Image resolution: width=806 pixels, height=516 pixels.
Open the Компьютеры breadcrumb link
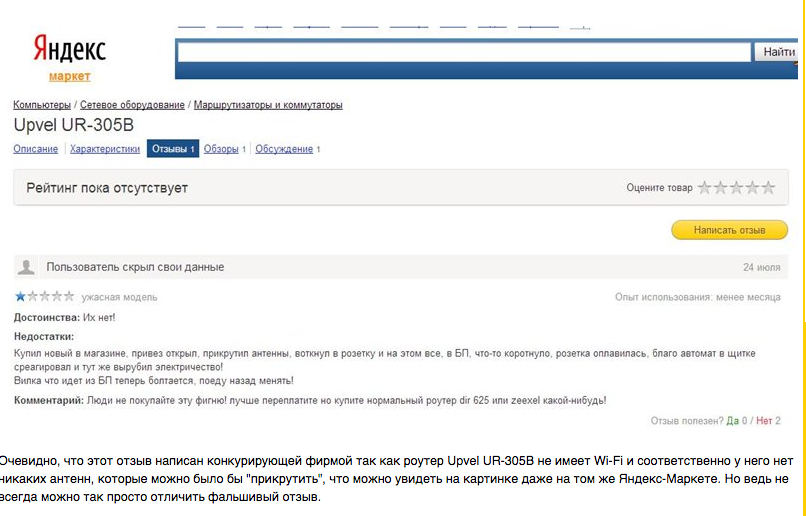point(42,105)
